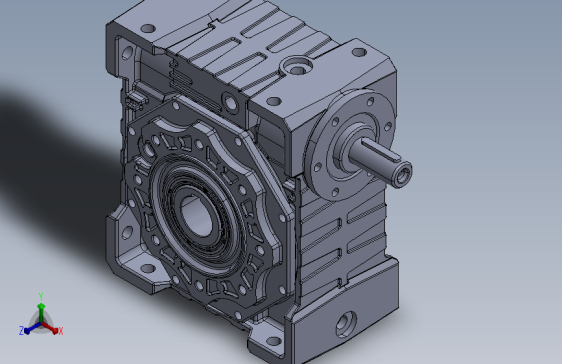The height and width of the screenshot is (364, 562).
Task: Click the green Y axis of the orientation triad
Action: [x=41, y=311]
